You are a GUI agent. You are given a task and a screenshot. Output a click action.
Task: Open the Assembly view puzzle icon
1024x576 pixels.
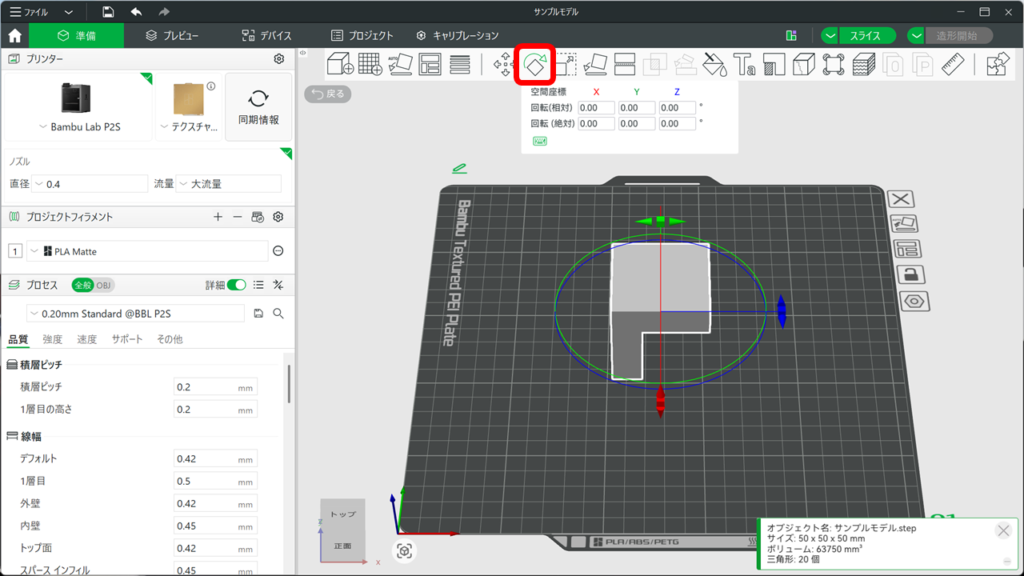(x=997, y=65)
